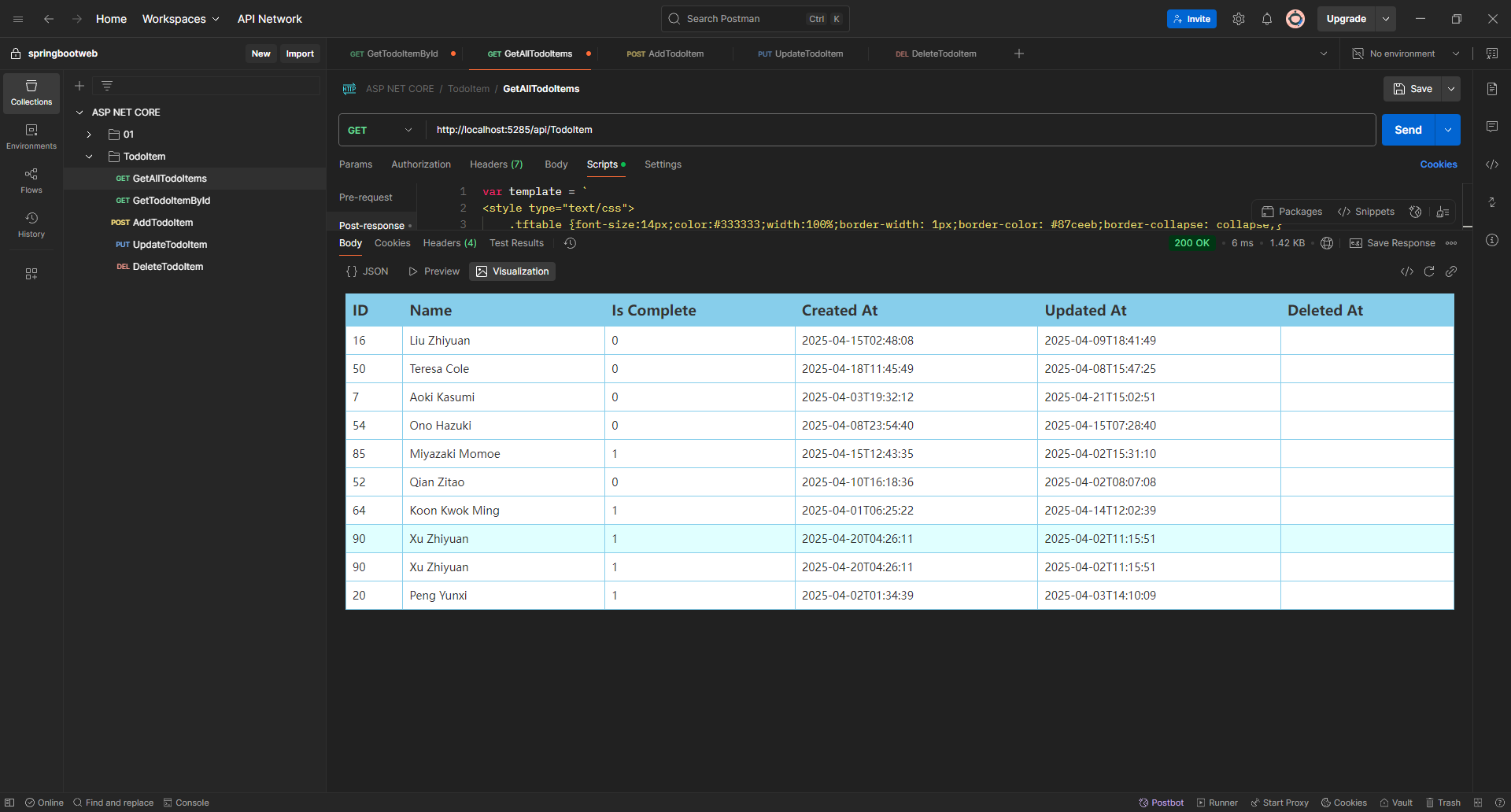Open Postman settings gear

1238,19
